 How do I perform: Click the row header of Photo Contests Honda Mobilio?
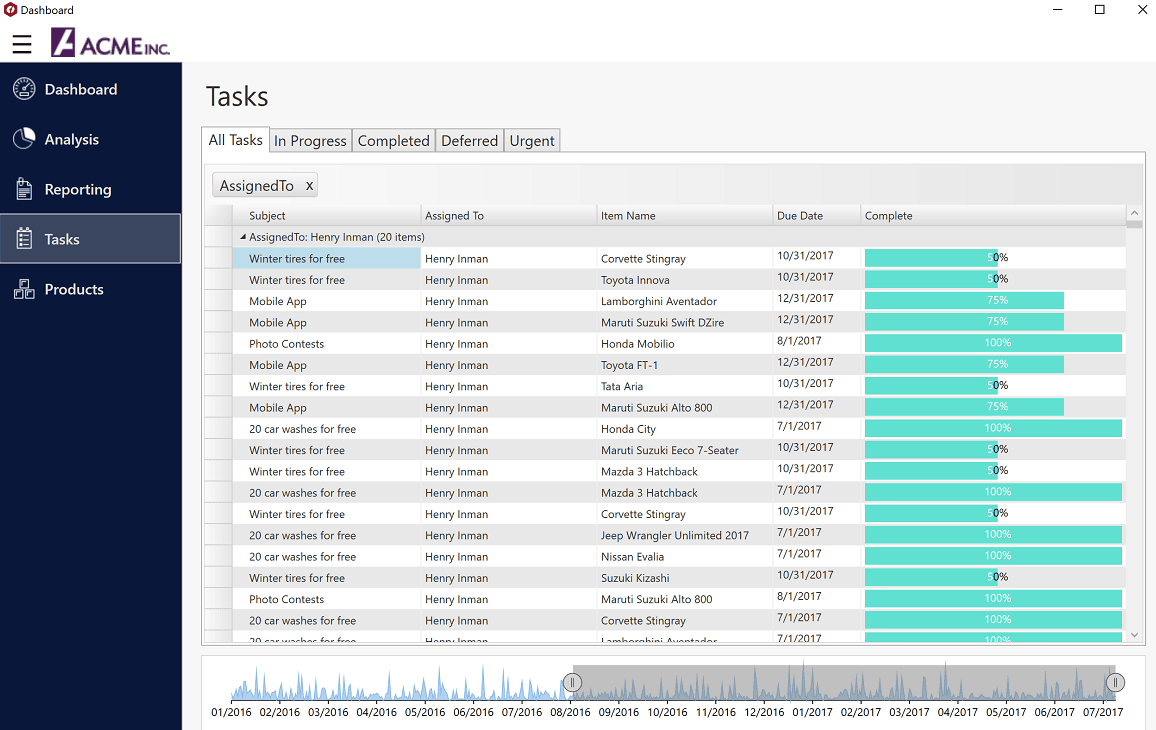218,344
